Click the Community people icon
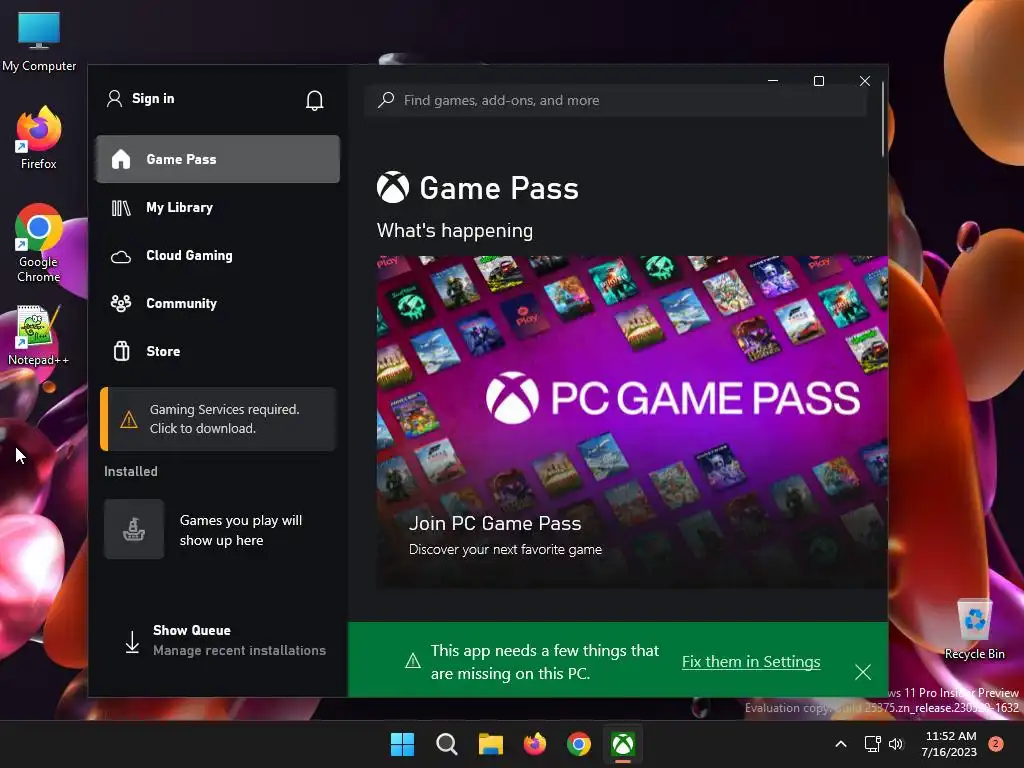 (121, 304)
